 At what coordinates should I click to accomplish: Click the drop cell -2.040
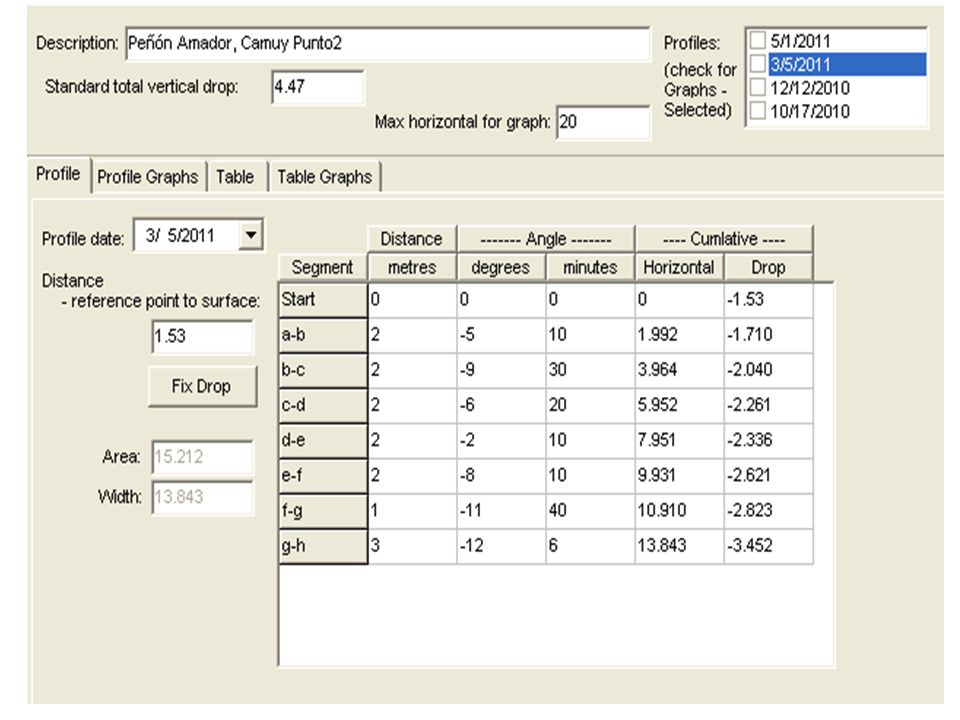click(768, 370)
